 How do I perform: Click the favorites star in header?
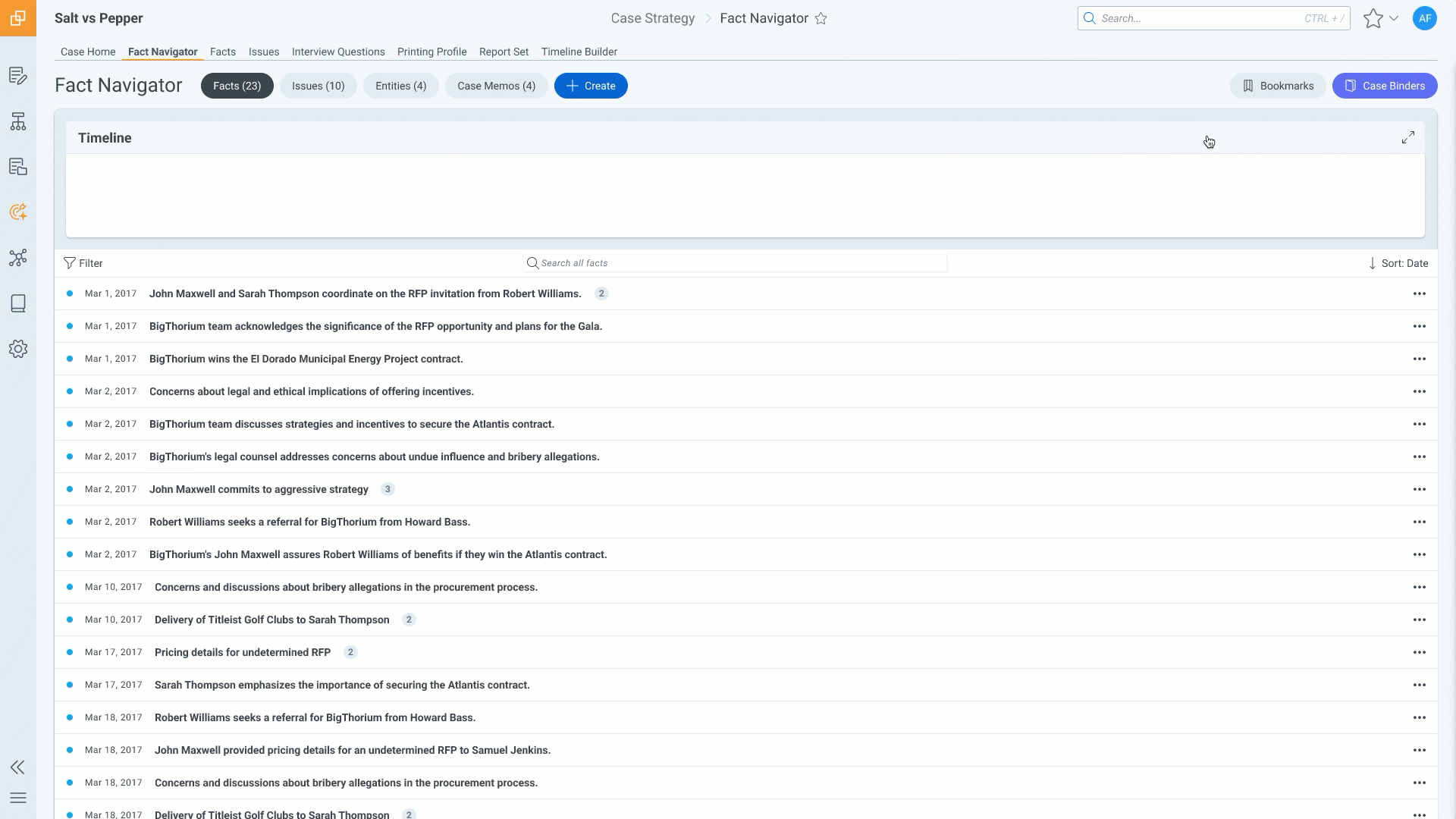click(x=1373, y=18)
